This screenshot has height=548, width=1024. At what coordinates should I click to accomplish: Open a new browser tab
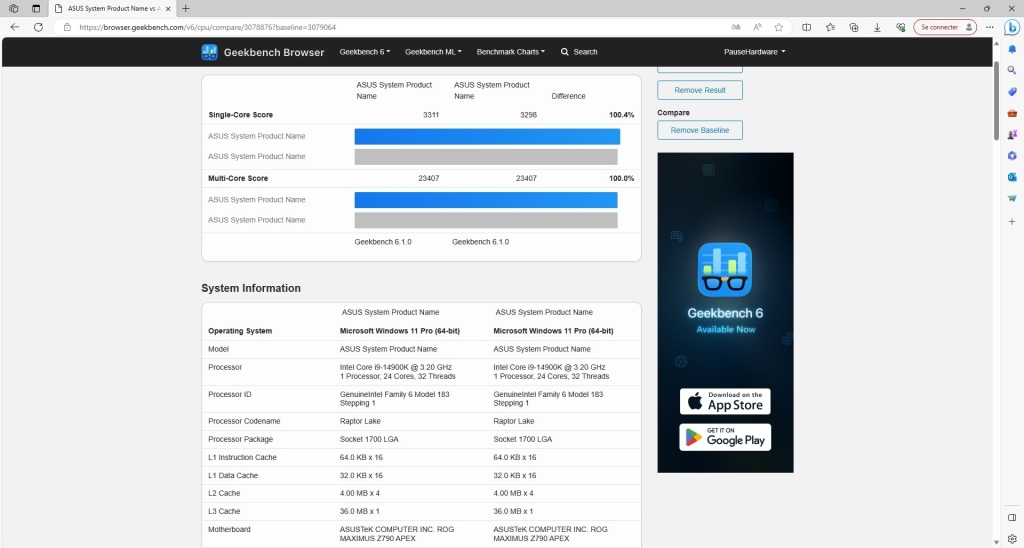click(185, 8)
